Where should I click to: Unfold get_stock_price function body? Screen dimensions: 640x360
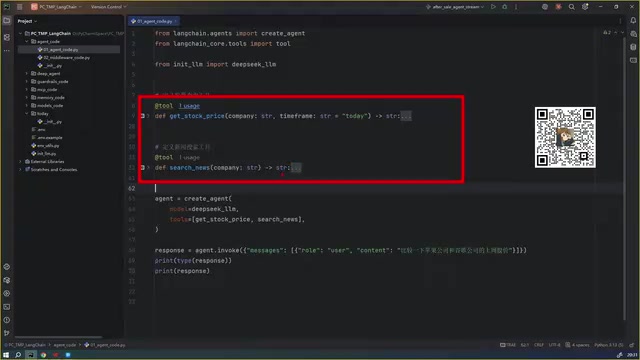(x=148, y=116)
